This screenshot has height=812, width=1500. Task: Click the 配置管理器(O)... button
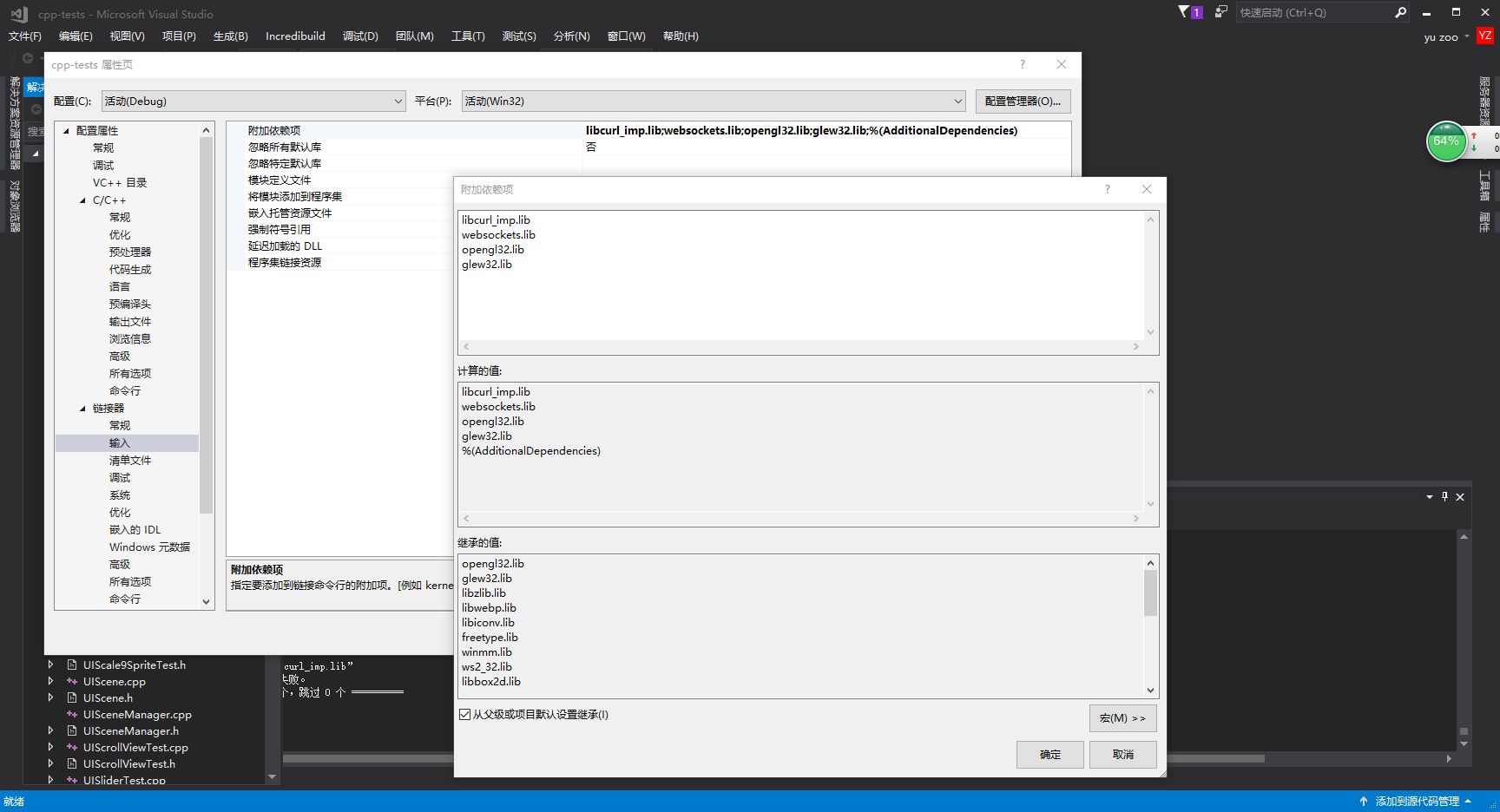point(1023,101)
